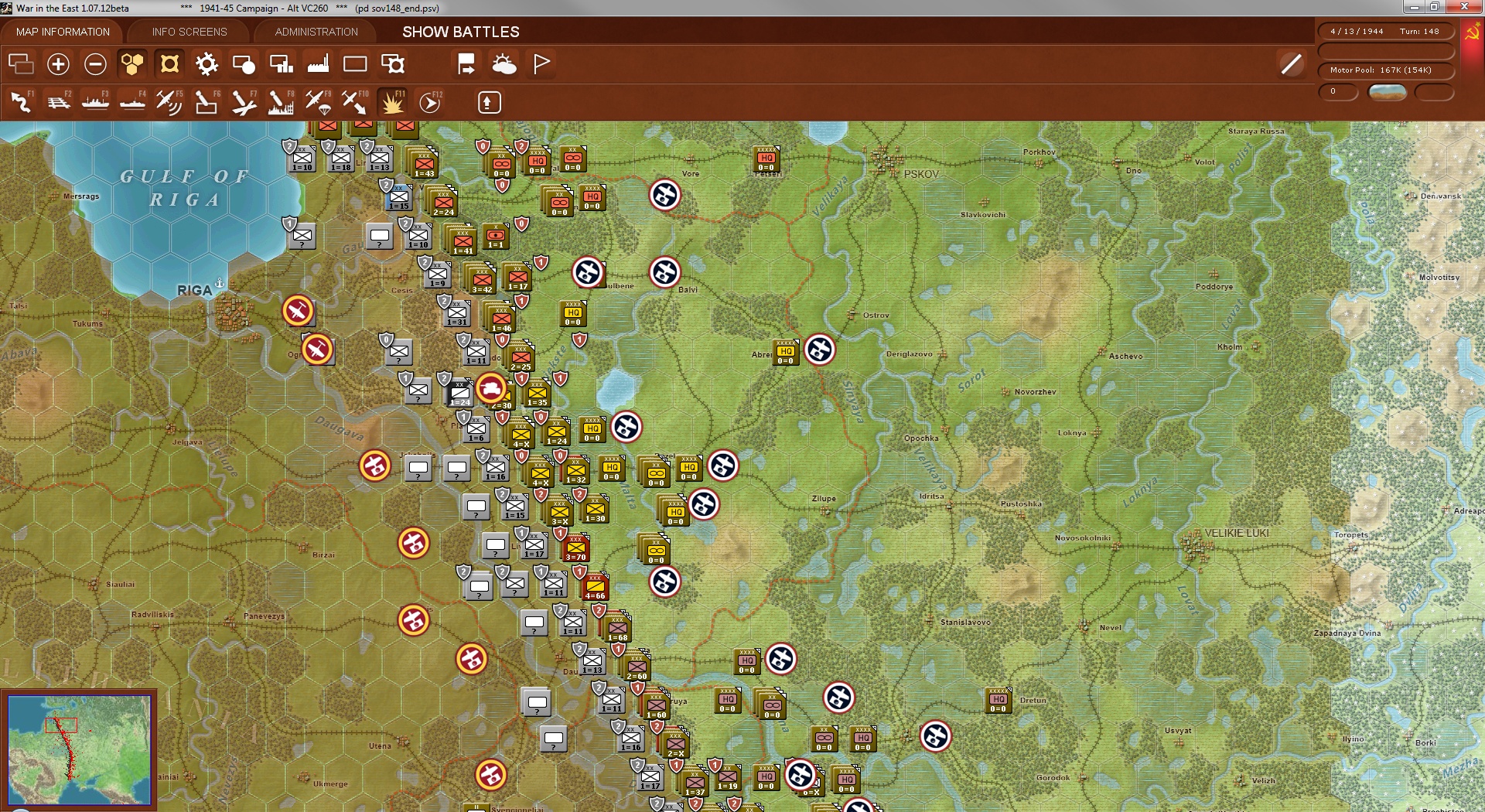Select the F2 rail mode
This screenshot has height=812, width=1485.
(59, 102)
